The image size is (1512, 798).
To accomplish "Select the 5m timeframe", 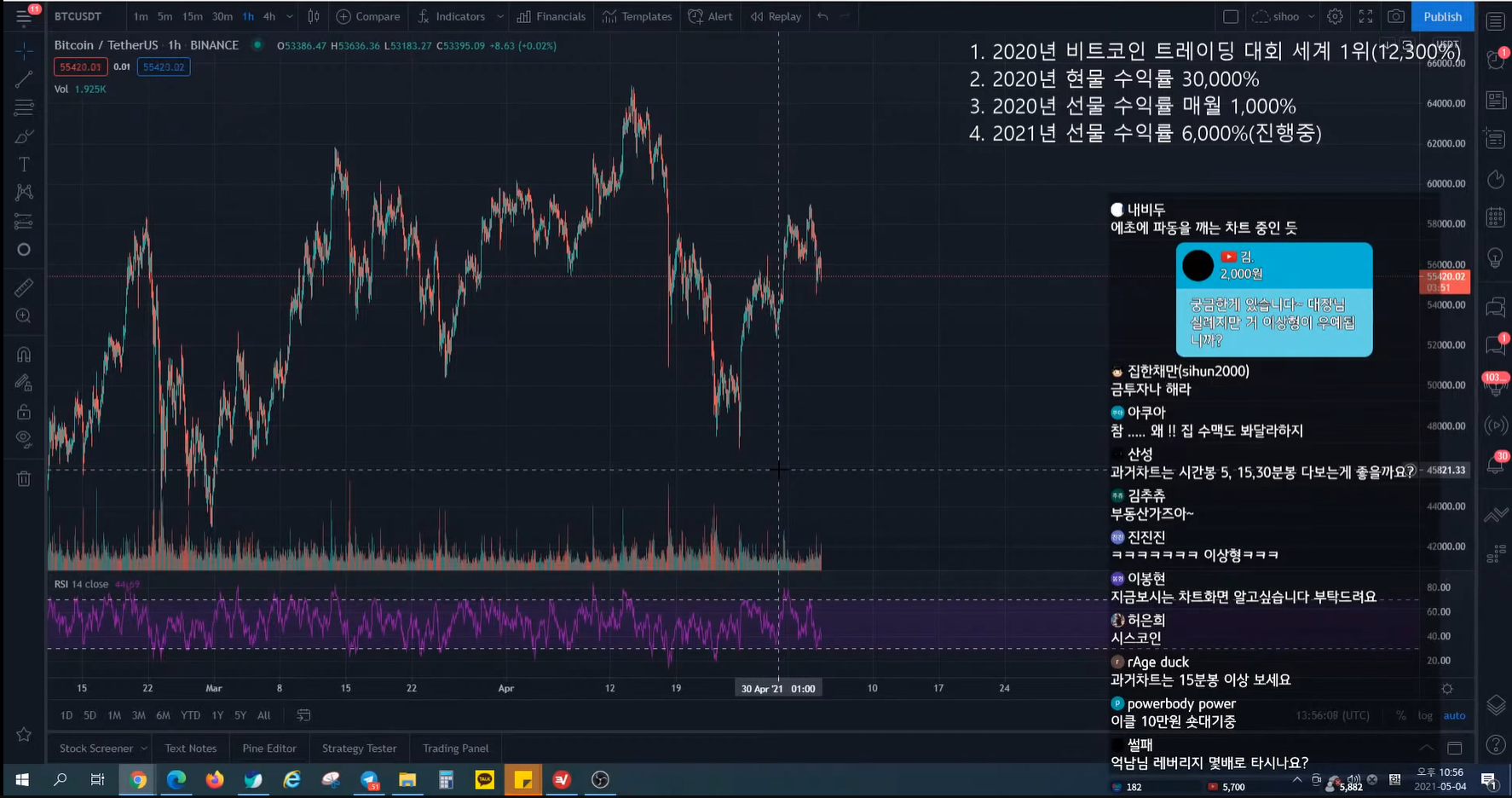I will [x=164, y=16].
